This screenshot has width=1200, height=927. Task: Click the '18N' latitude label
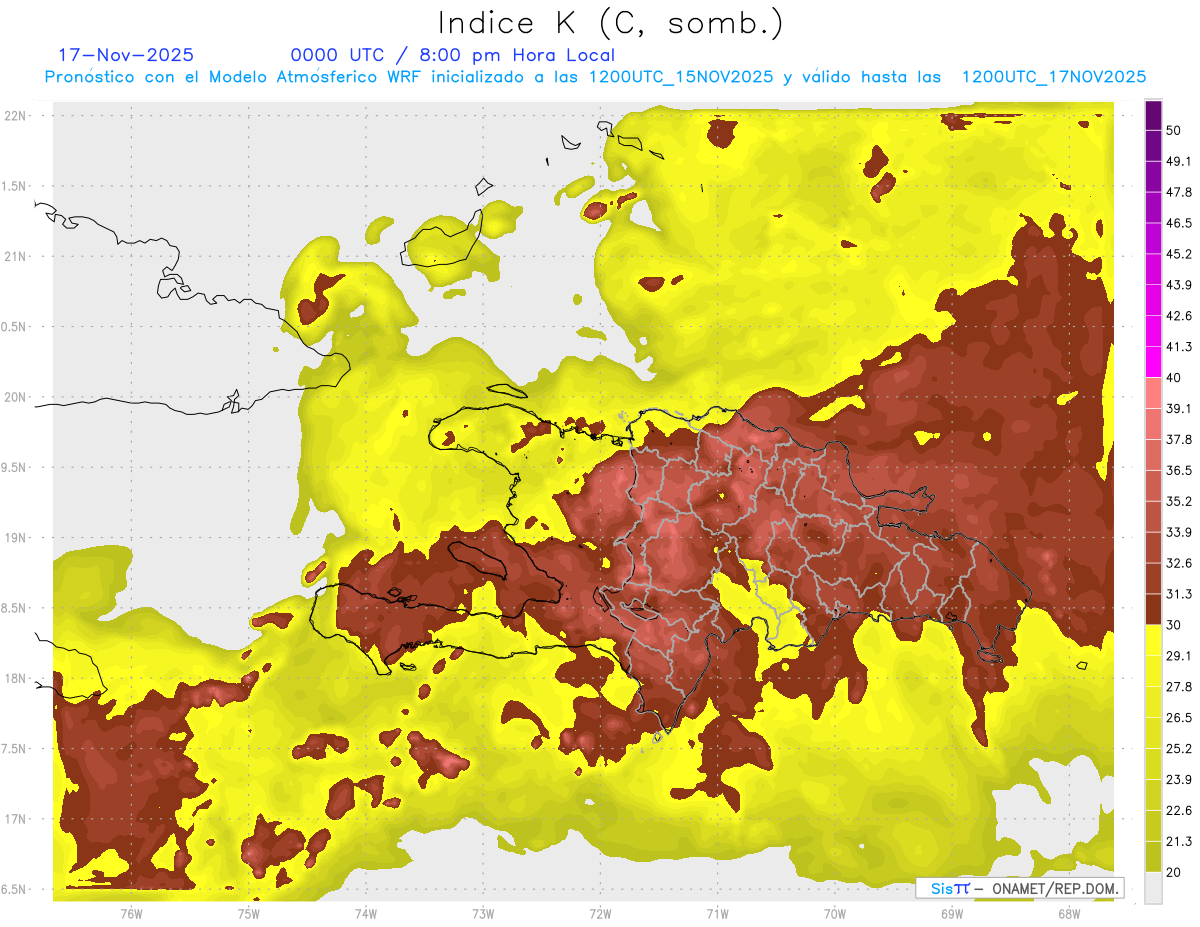(17, 679)
